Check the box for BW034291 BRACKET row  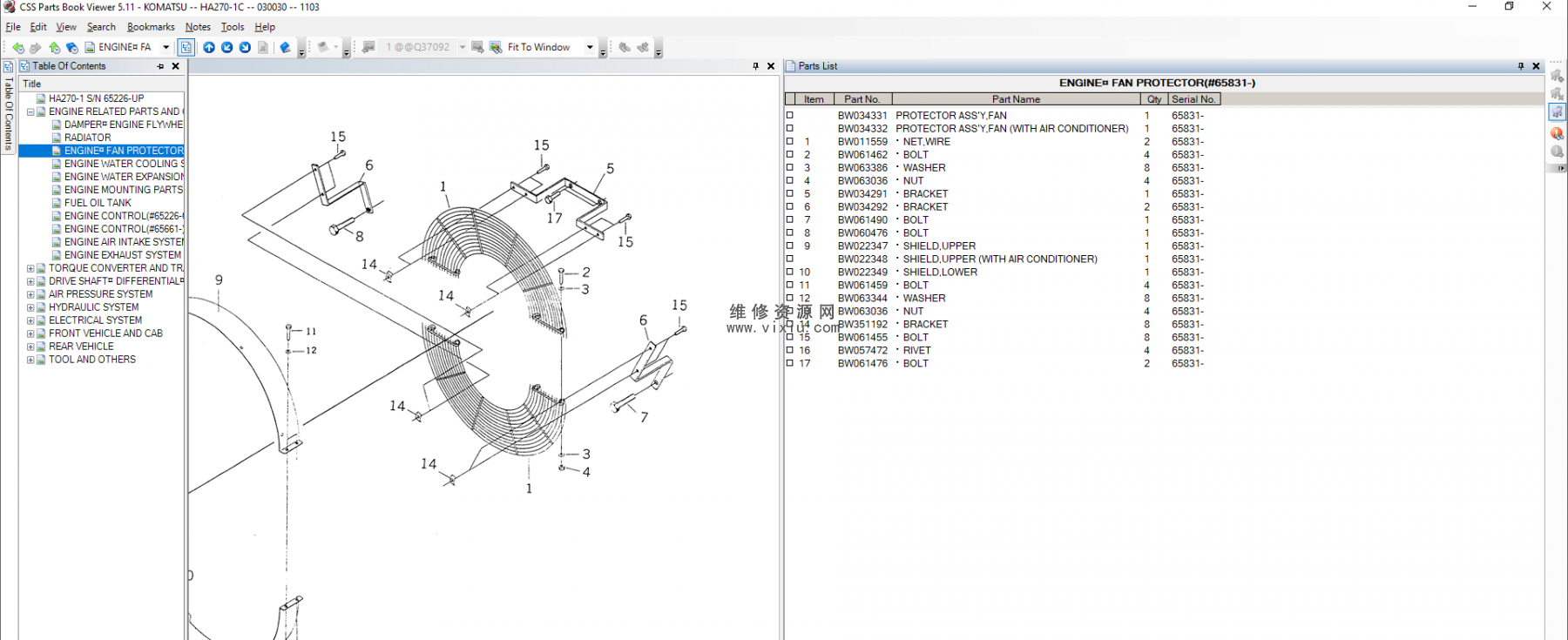tap(790, 193)
